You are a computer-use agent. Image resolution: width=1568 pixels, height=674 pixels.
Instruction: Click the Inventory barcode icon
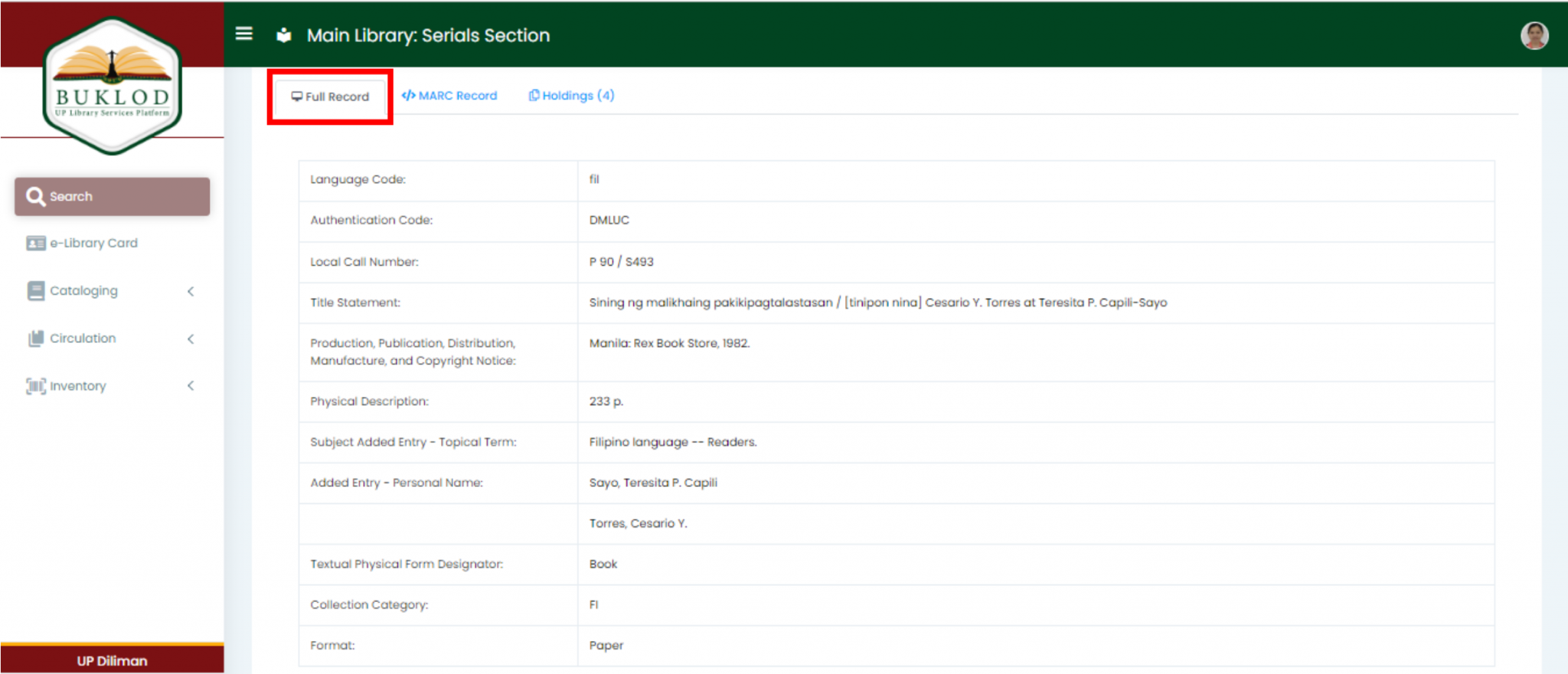coord(36,386)
